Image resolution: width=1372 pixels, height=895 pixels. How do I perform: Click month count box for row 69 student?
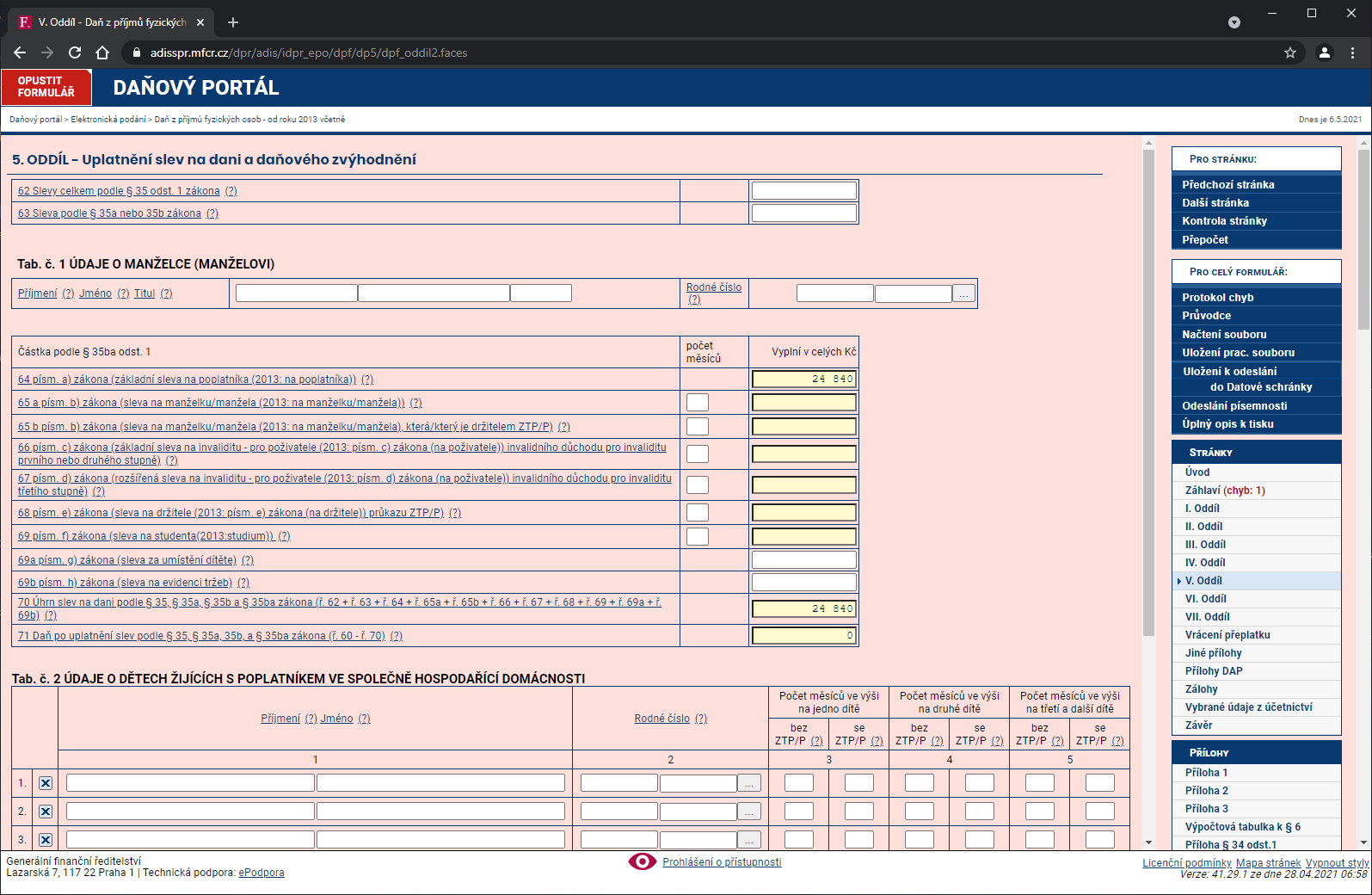point(698,536)
